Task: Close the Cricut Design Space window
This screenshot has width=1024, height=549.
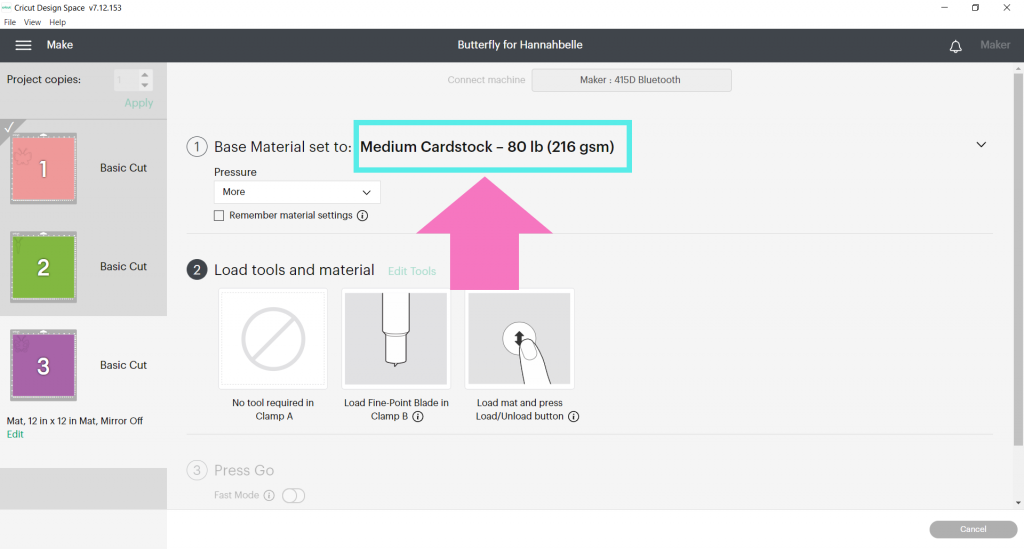Action: pos(1006,8)
